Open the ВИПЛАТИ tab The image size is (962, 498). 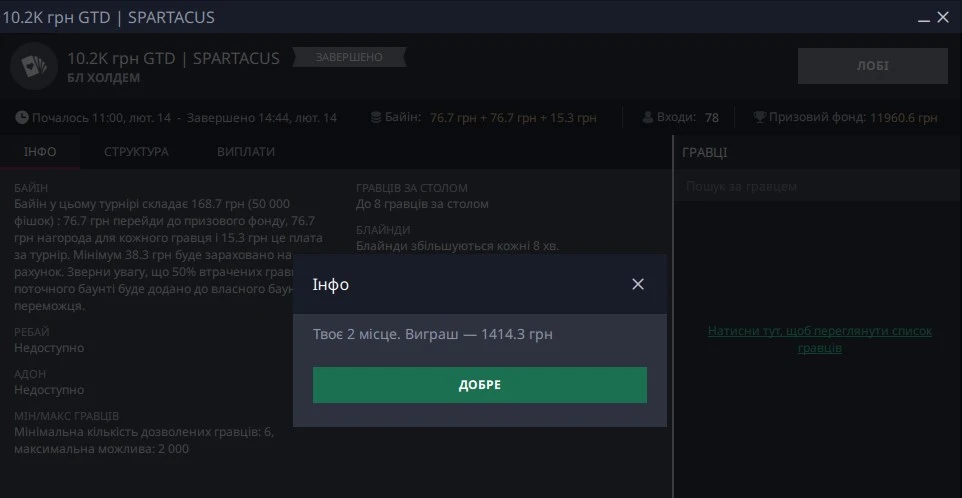point(246,152)
